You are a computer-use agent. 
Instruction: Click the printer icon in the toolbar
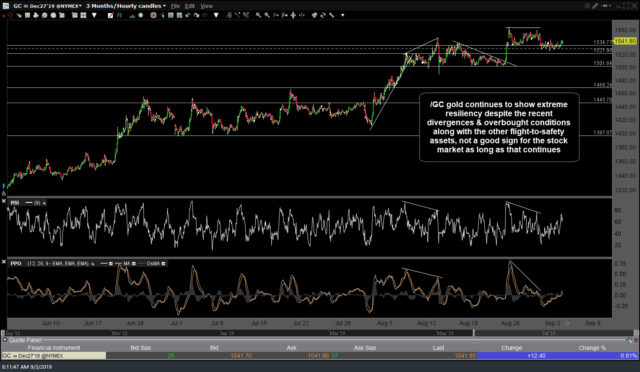[x=36, y=15]
